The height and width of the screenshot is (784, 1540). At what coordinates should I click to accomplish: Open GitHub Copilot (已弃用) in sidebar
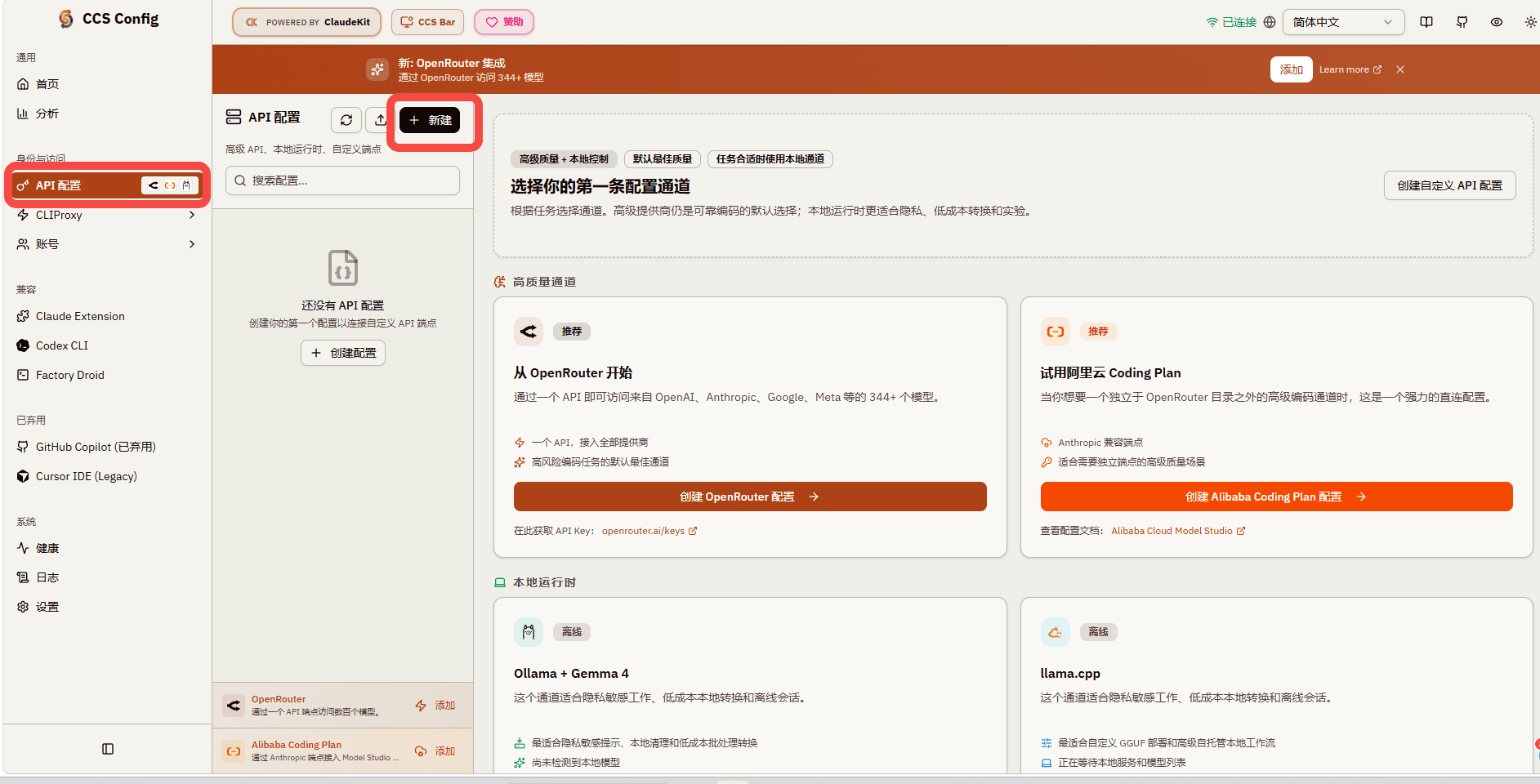coord(106,447)
